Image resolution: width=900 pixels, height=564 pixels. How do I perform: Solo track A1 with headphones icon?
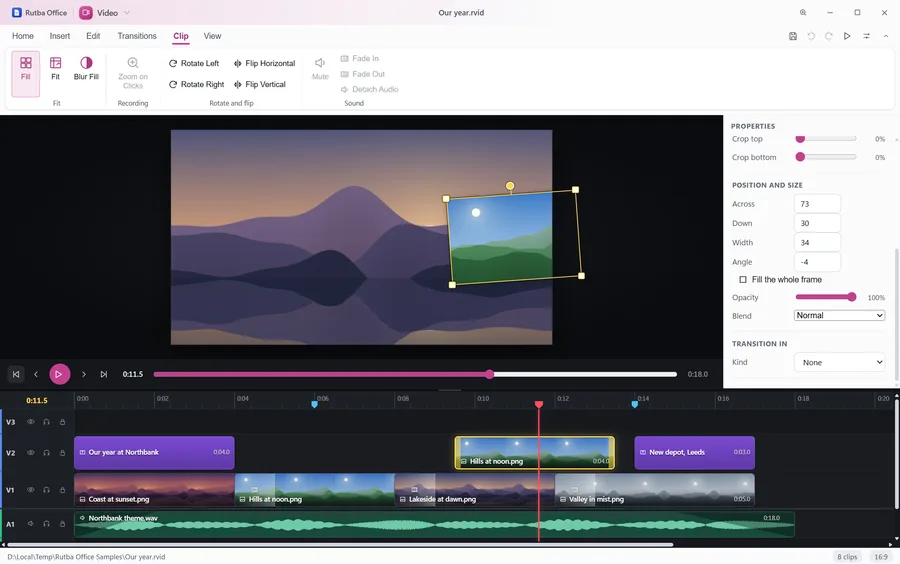[x=46, y=524]
